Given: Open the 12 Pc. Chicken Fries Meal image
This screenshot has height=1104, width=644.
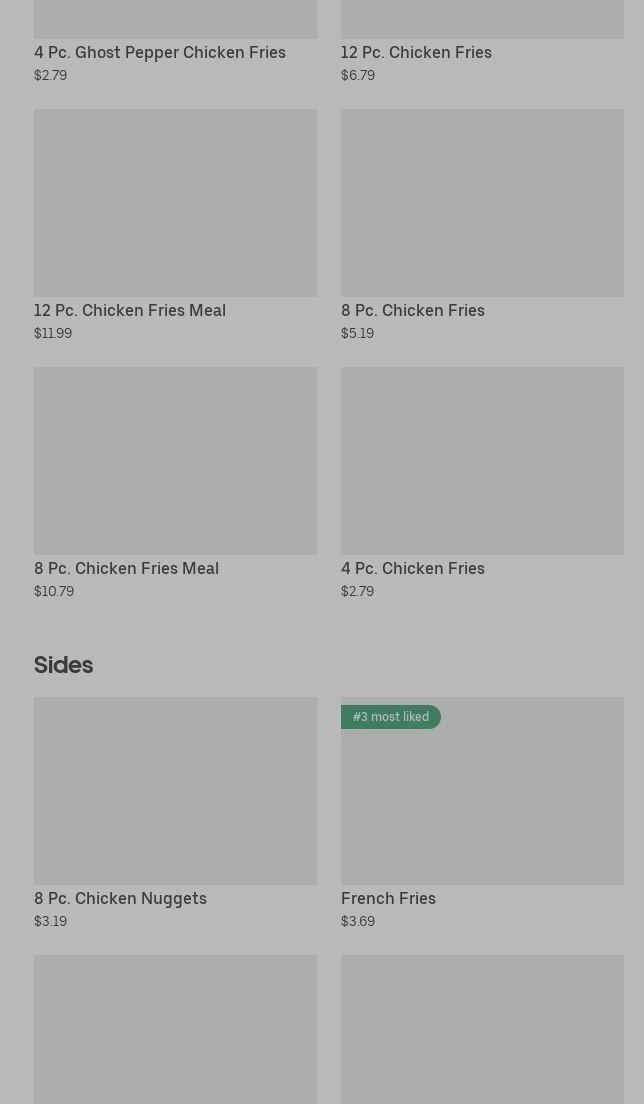Looking at the screenshot, I should tap(175, 202).
